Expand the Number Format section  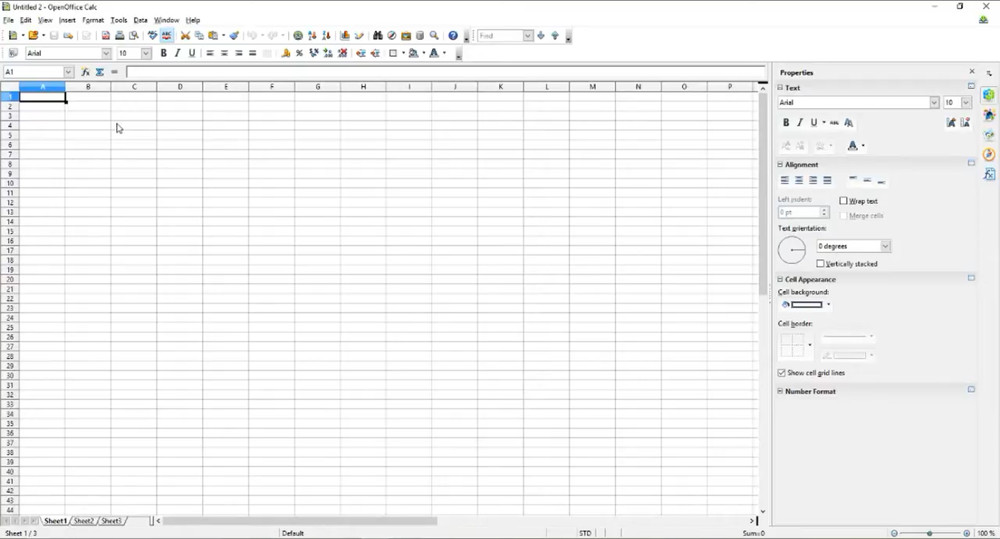pos(780,391)
